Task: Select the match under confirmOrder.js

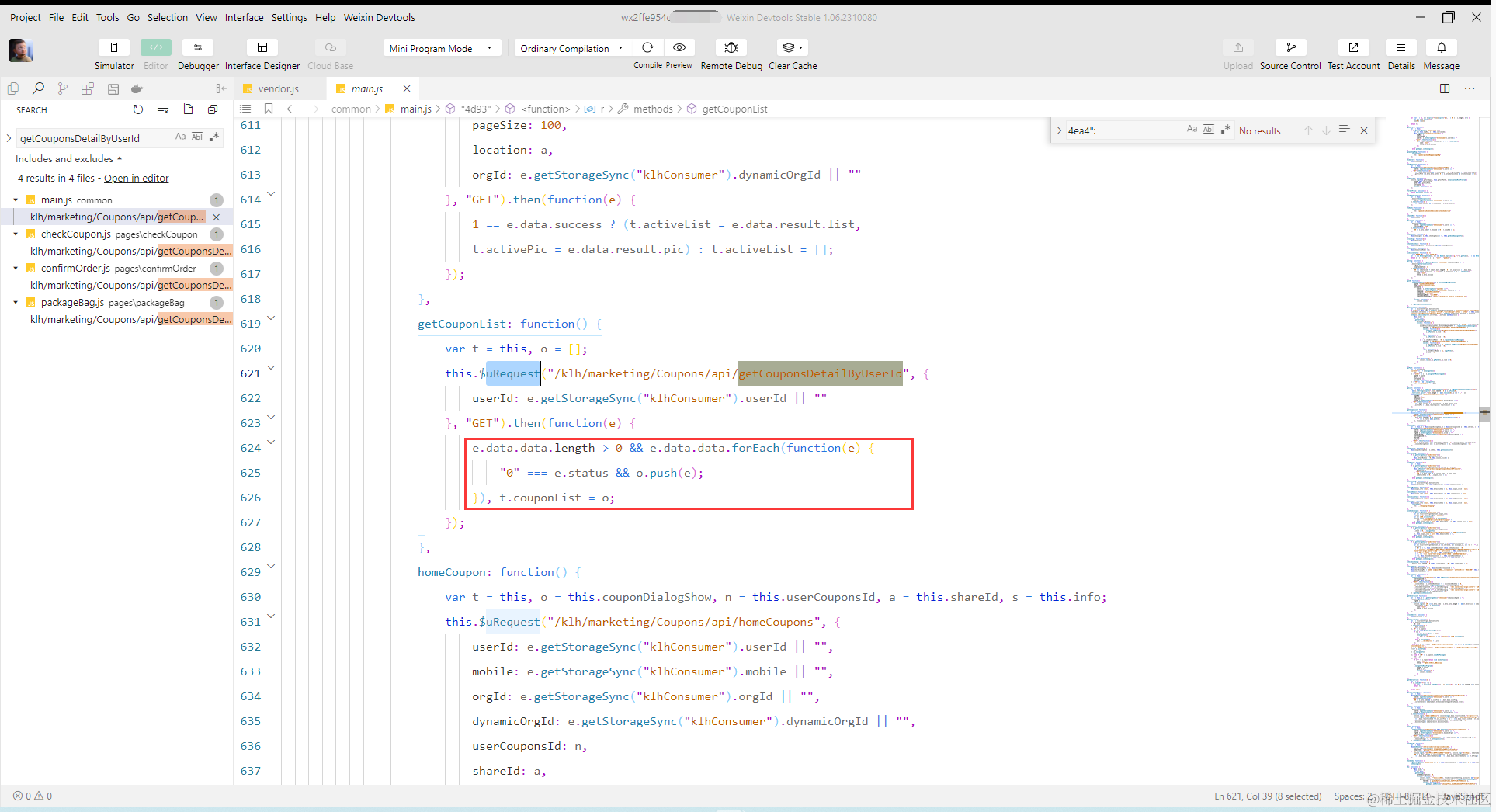Action: point(130,285)
